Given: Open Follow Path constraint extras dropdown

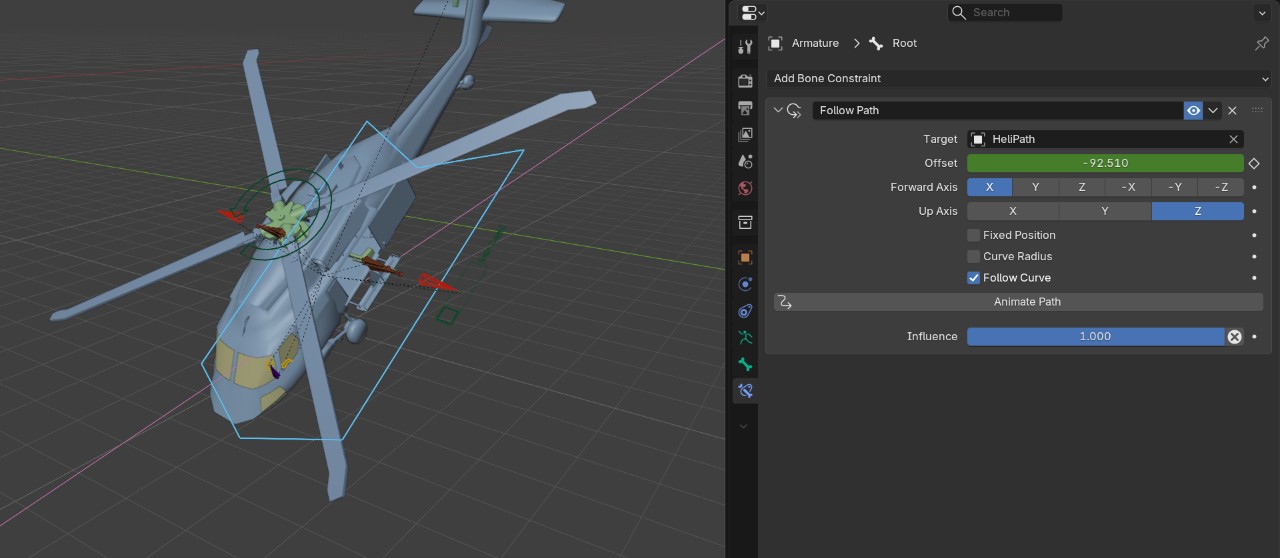Looking at the screenshot, I should [1213, 111].
